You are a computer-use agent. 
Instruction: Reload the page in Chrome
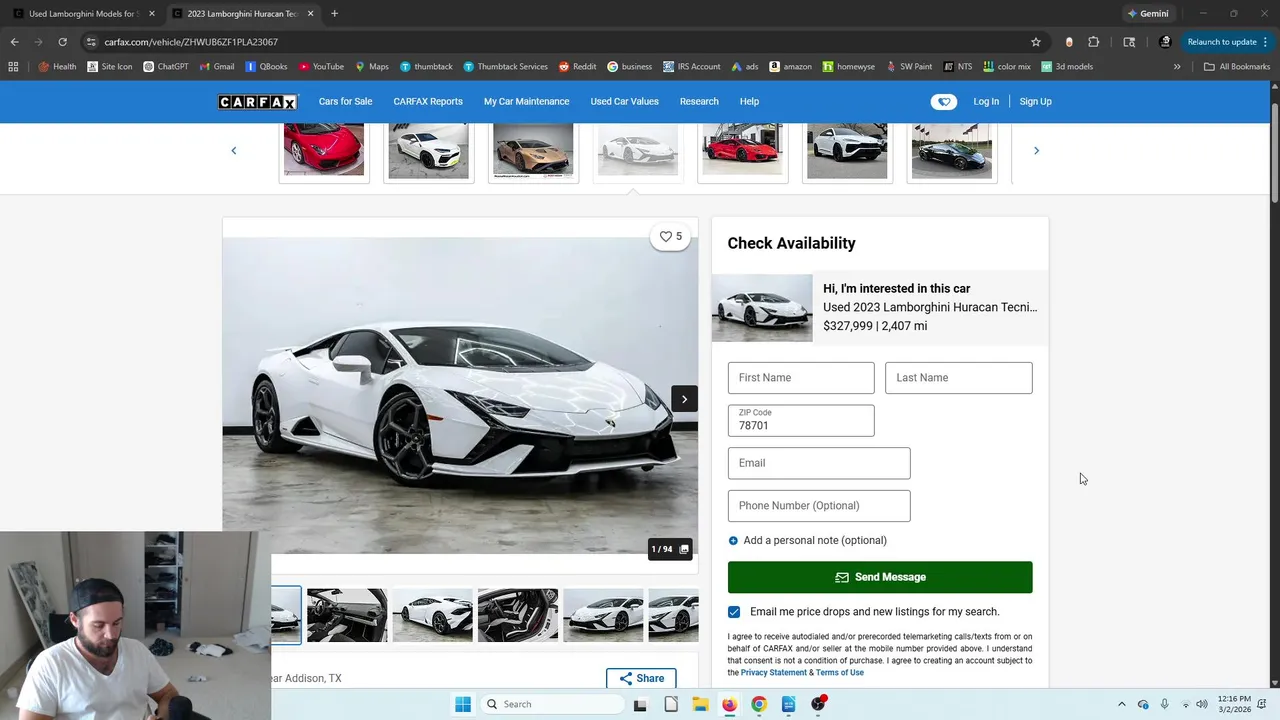62,42
